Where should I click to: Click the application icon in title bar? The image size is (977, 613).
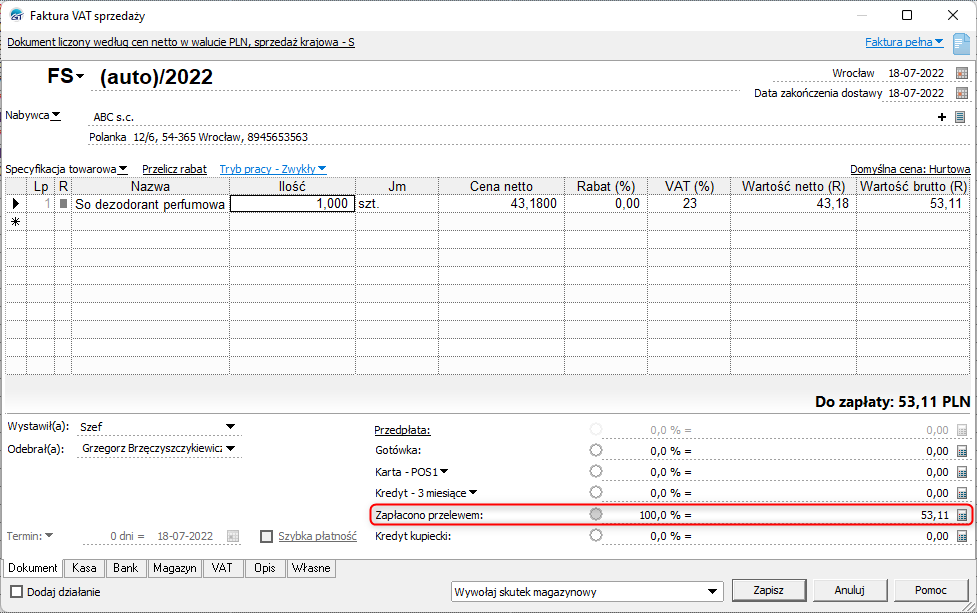(x=17, y=16)
